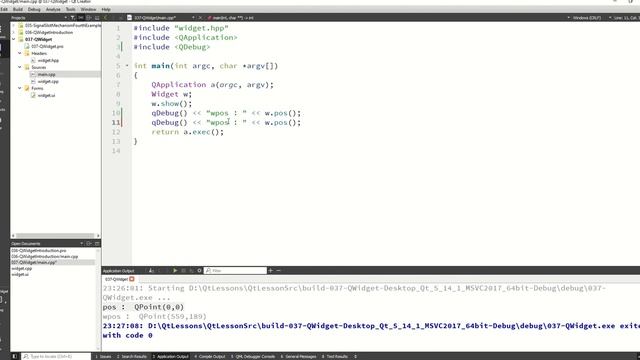Open Test Results pane

point(334,356)
